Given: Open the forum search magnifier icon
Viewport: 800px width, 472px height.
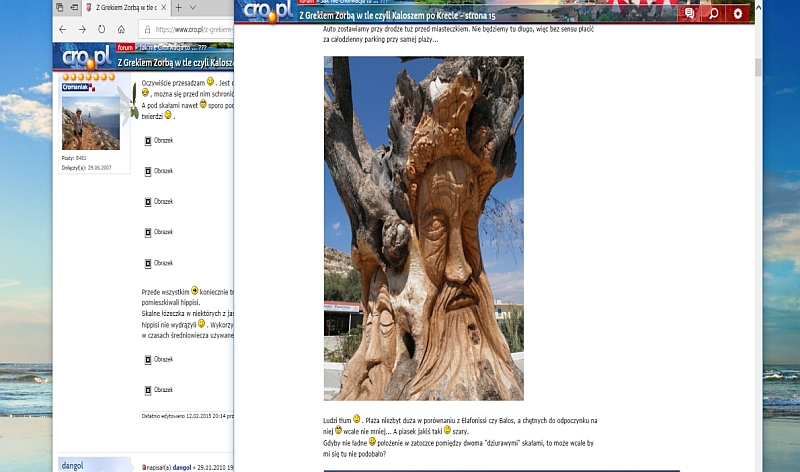Looking at the screenshot, I should tap(712, 14).
